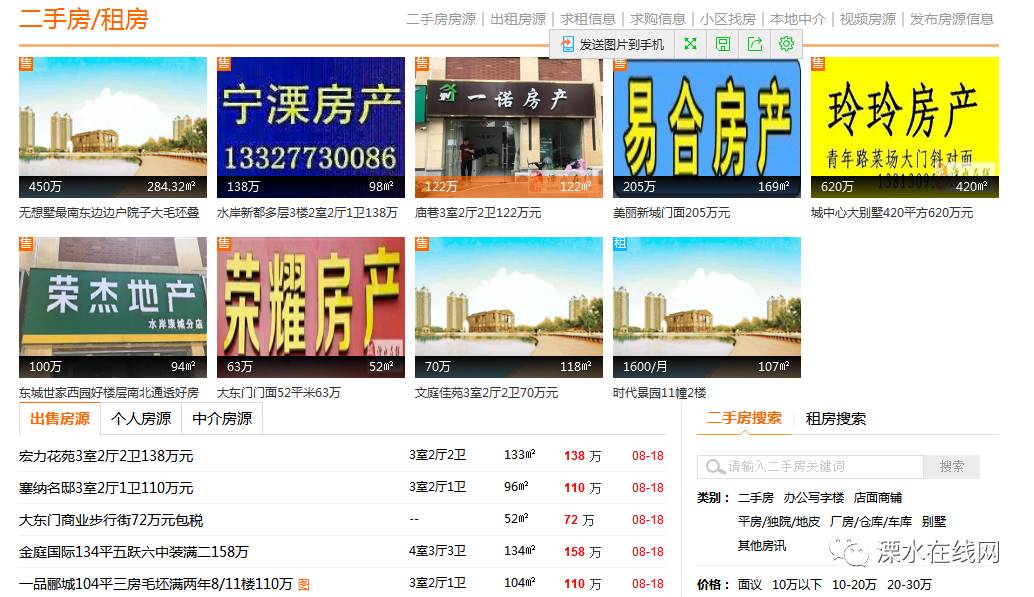The image size is (1034, 597).
Task: Switch to 租房搜索 tab
Action: (x=836, y=419)
